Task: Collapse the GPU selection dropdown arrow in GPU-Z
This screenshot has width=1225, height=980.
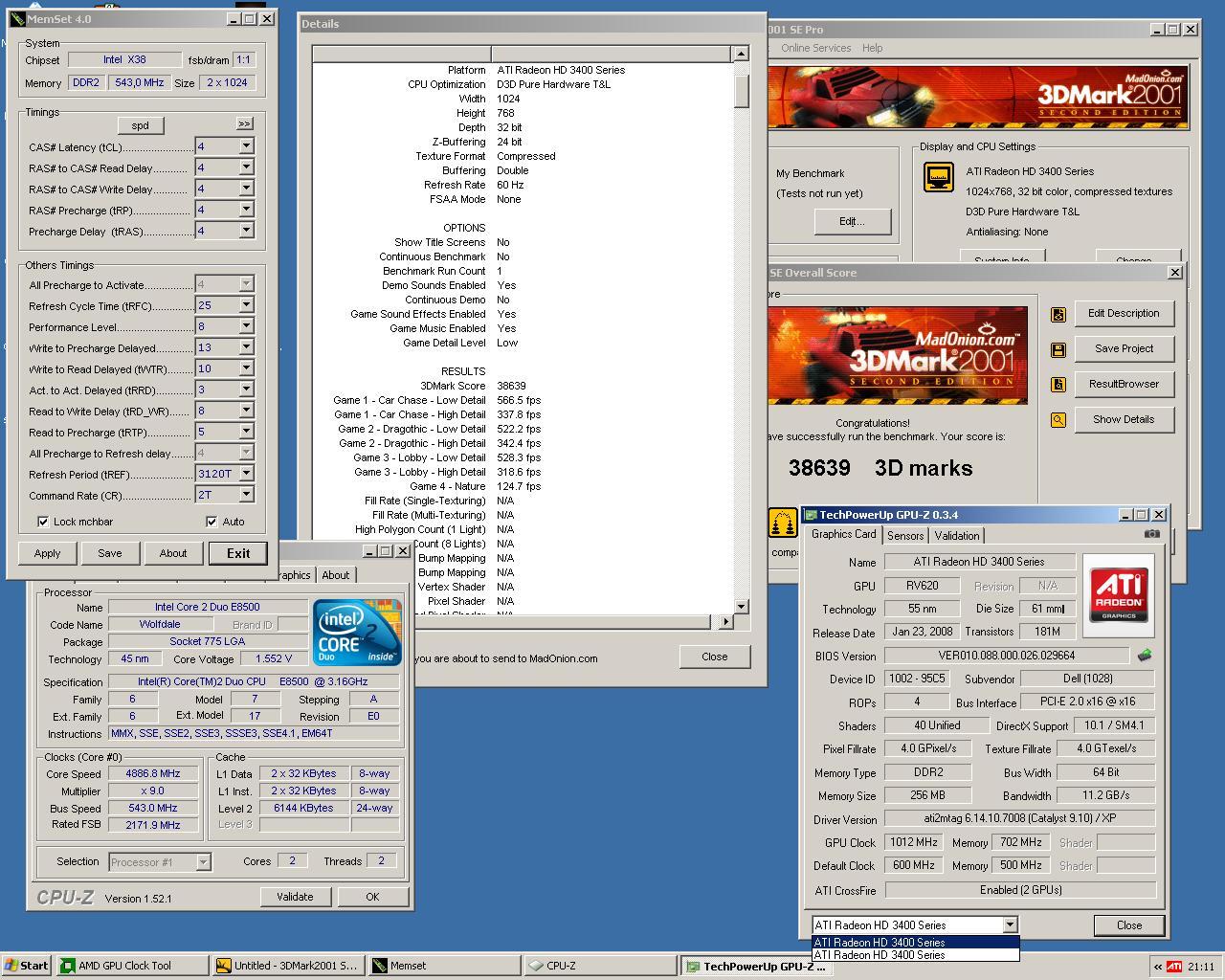Action: (1010, 924)
